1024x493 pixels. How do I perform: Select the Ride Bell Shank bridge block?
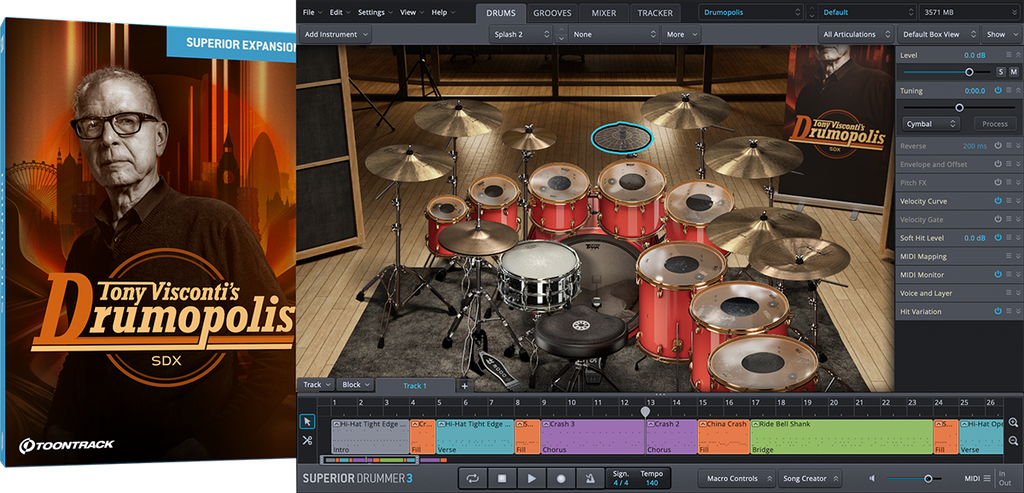tap(840, 437)
